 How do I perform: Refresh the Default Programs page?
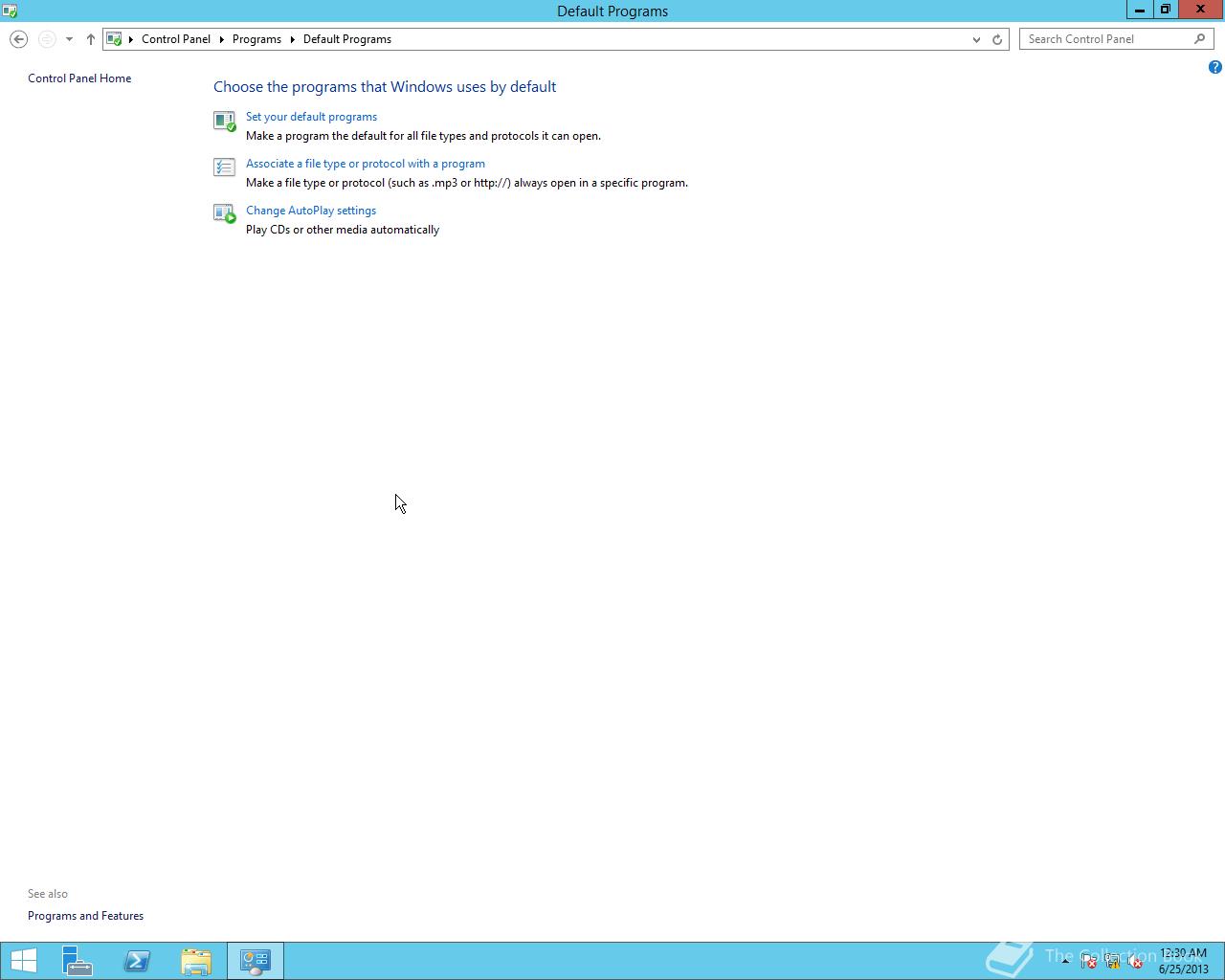click(997, 39)
